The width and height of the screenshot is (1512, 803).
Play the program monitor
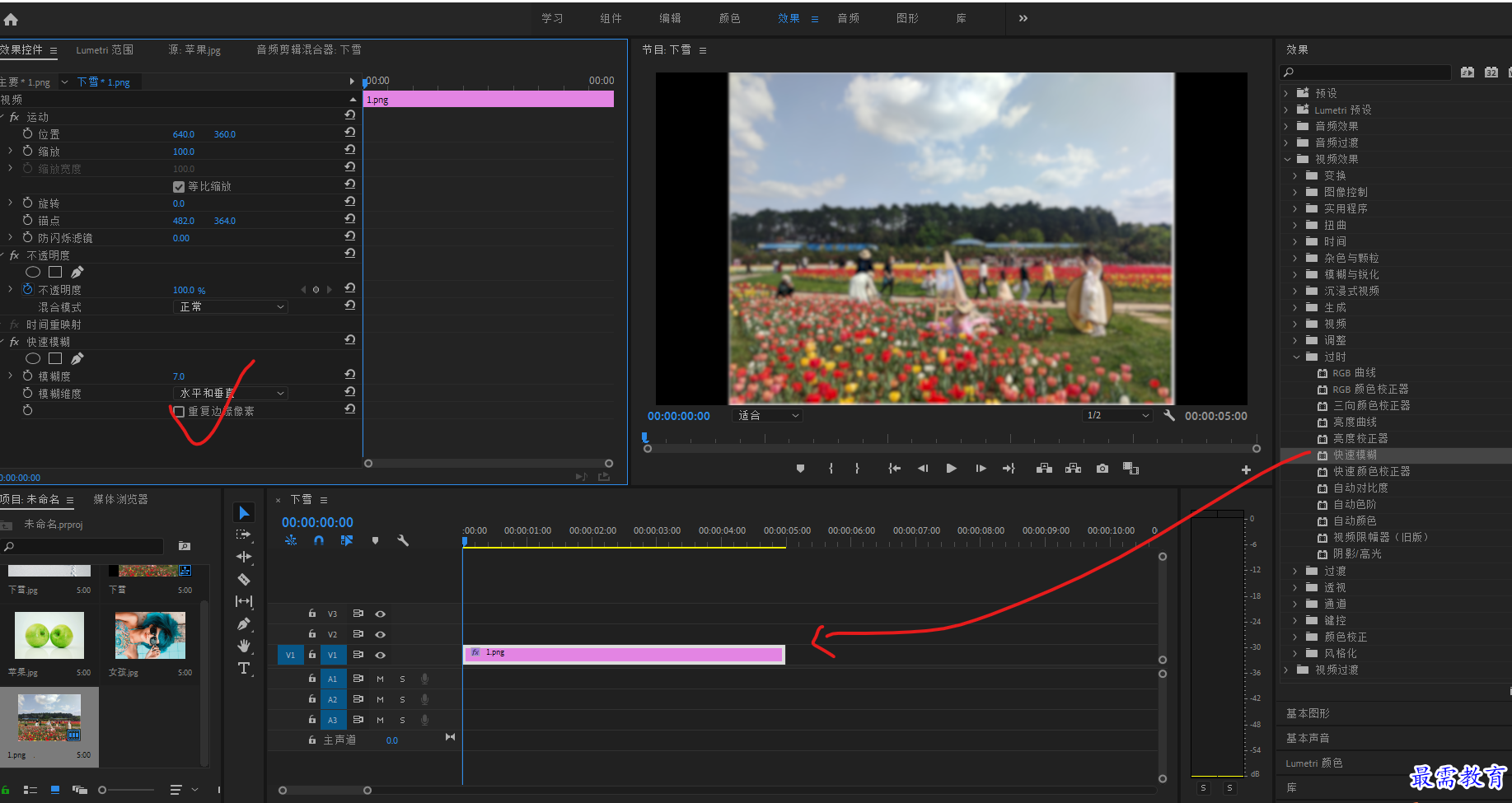(x=952, y=469)
